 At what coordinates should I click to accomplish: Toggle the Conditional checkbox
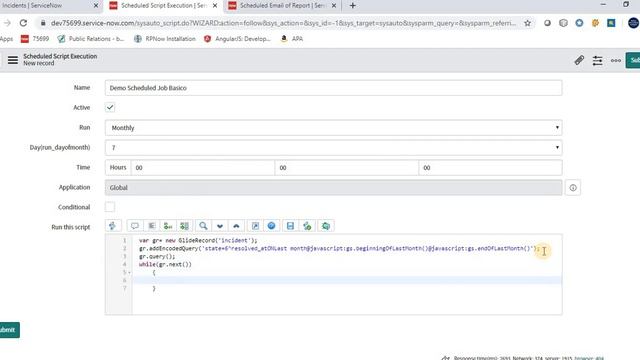110,207
